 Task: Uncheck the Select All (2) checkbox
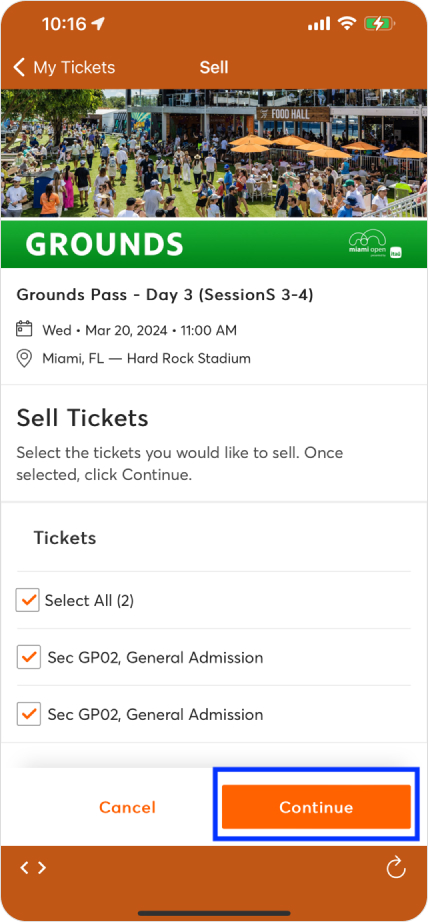click(x=28, y=600)
